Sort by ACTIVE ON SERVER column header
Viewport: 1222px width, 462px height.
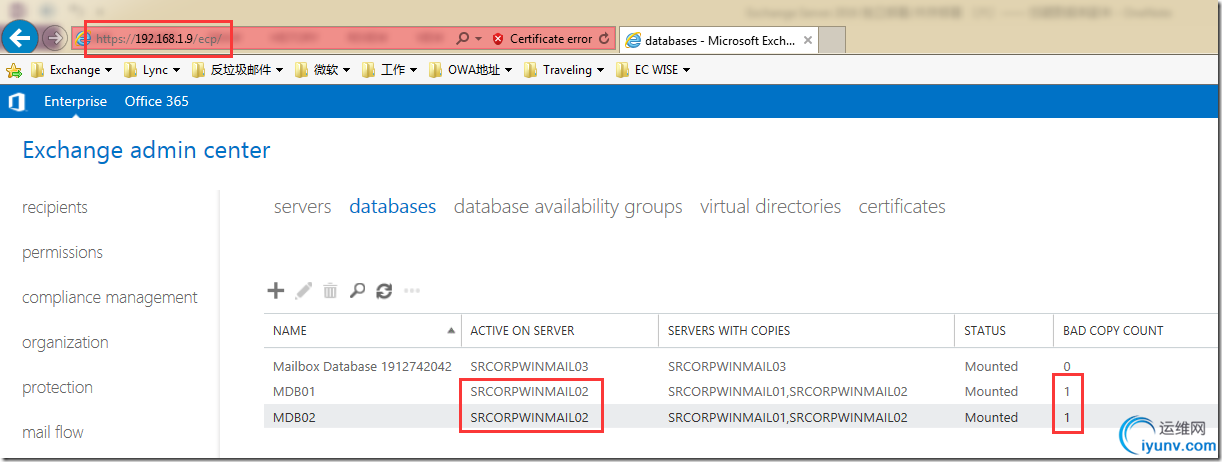click(x=561, y=330)
